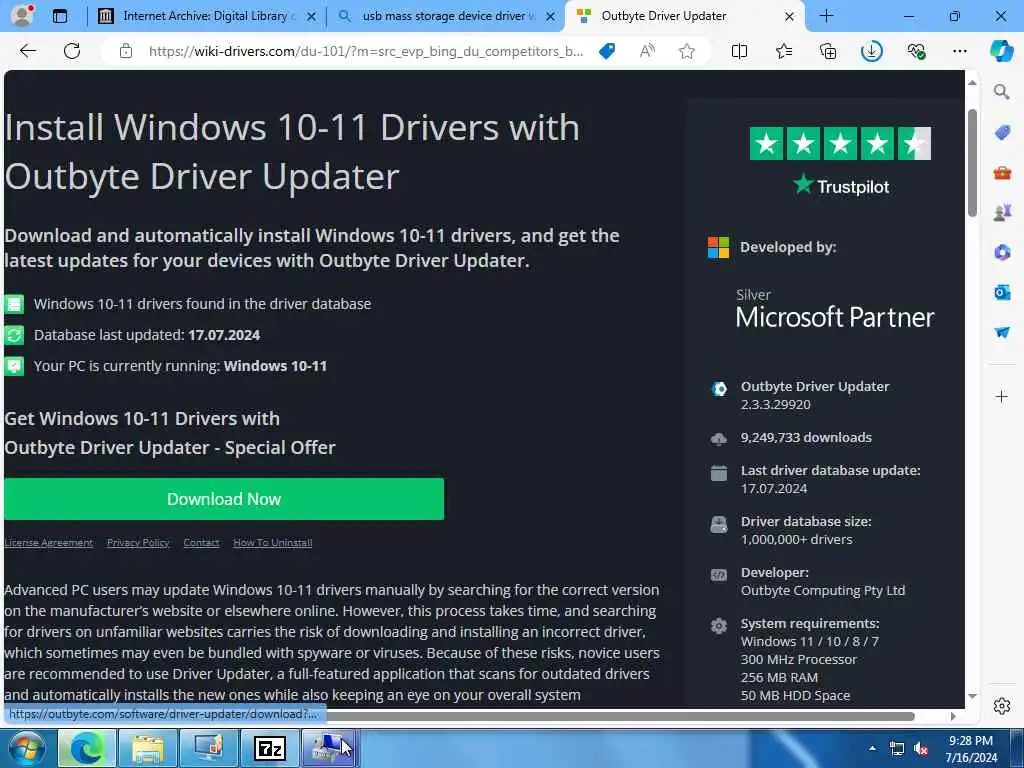1024x768 pixels.
Task: View site information lock icon
Action: pos(126,51)
